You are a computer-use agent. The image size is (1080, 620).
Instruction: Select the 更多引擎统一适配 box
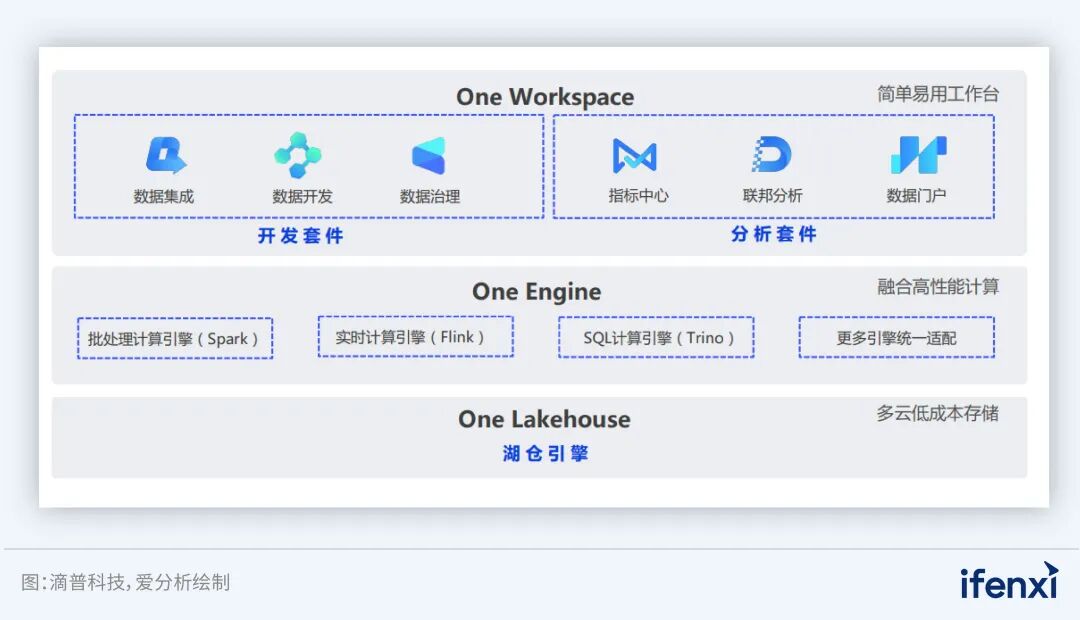click(896, 338)
